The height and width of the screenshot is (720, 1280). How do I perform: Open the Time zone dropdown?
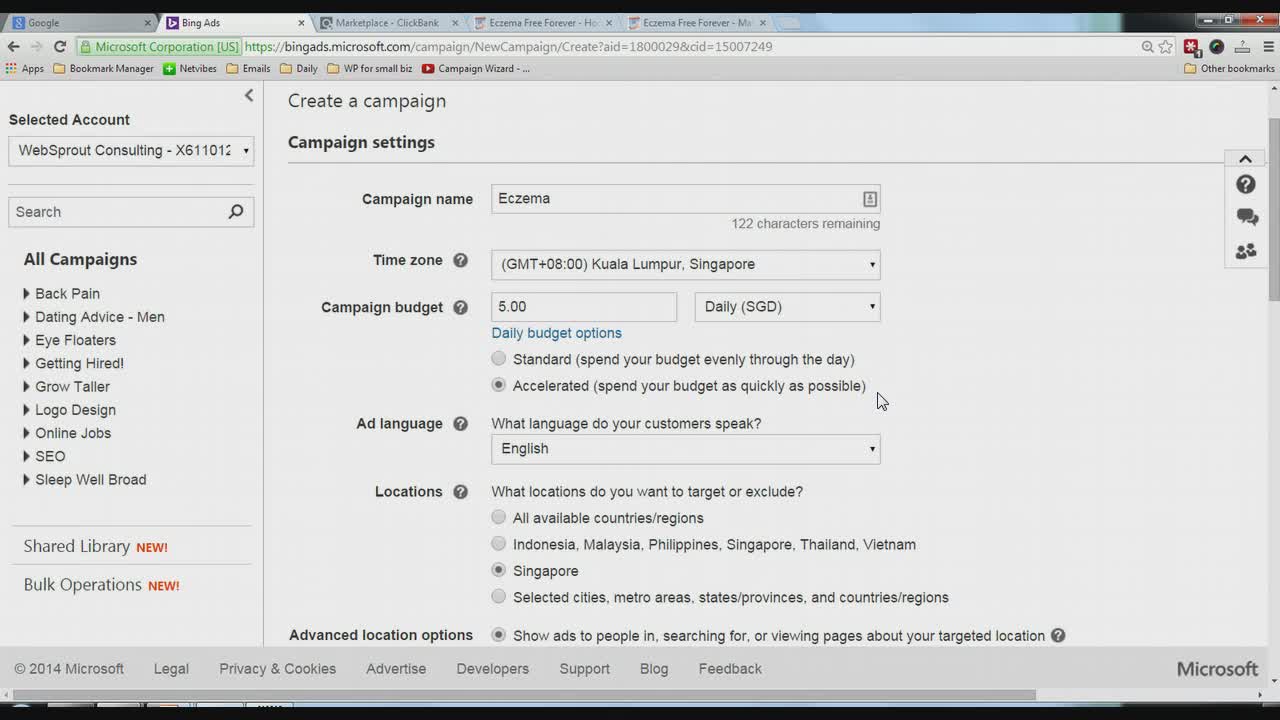coord(686,265)
